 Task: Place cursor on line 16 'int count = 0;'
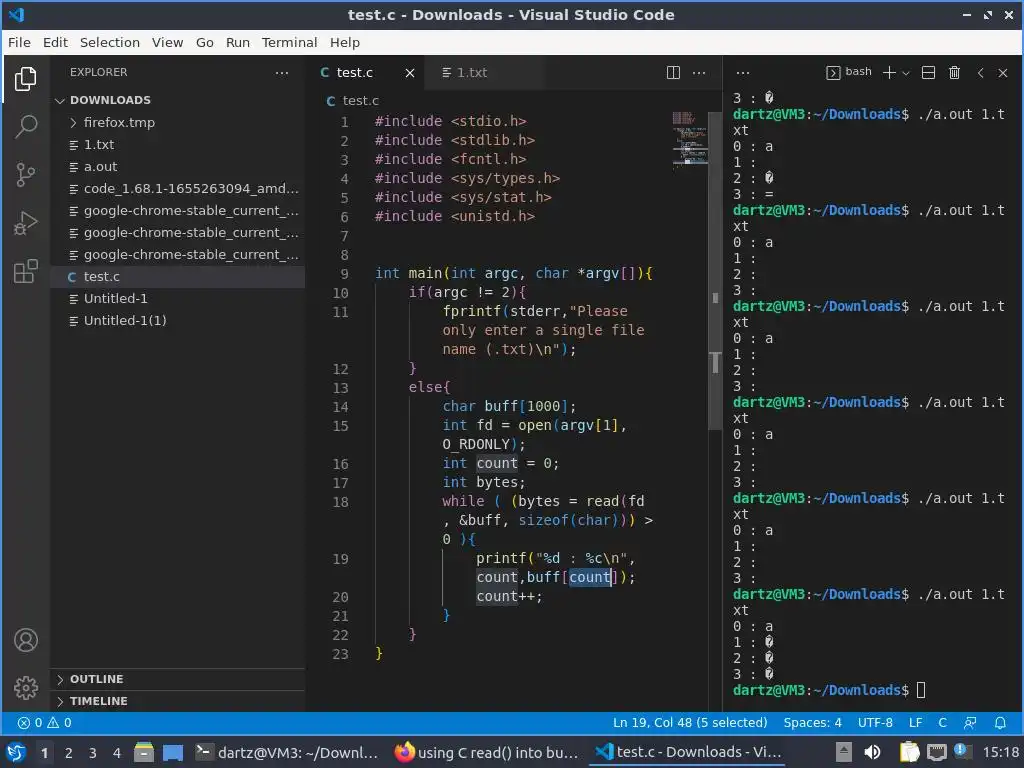pos(501,464)
